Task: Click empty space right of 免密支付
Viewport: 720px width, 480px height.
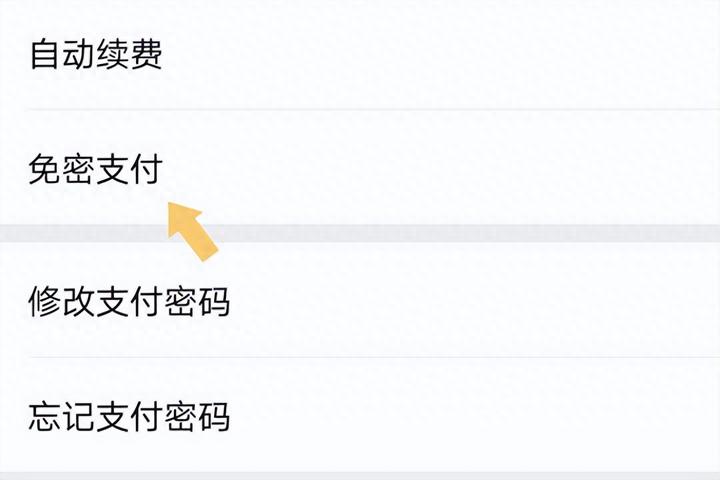Action: [x=450, y=170]
